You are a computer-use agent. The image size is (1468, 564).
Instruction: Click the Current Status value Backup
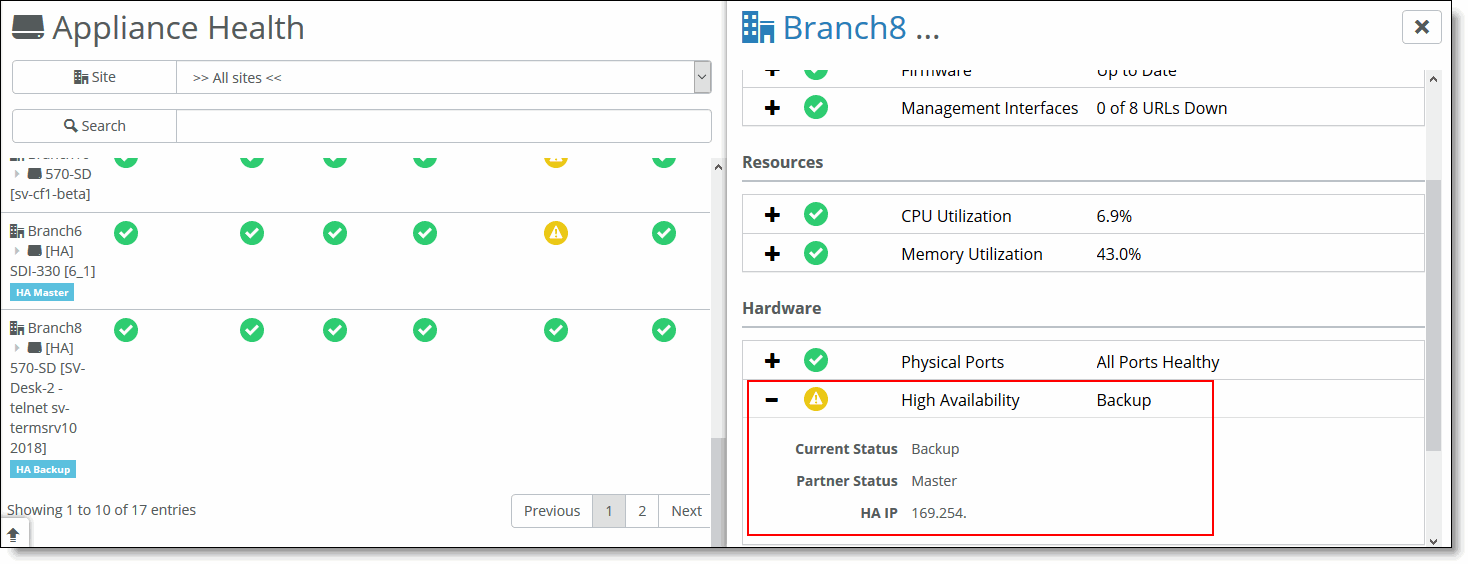click(935, 449)
